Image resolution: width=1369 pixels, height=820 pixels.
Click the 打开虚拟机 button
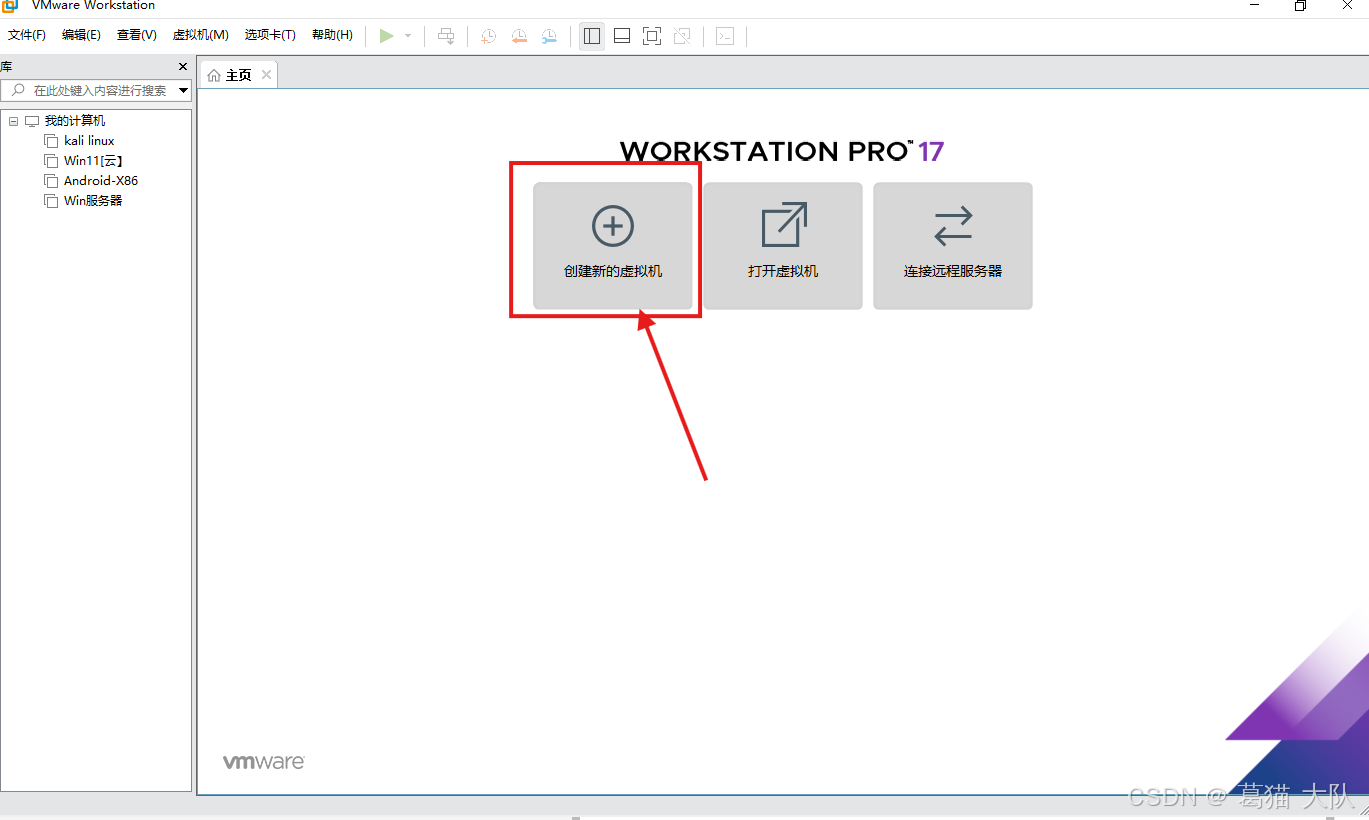pyautogui.click(x=783, y=246)
